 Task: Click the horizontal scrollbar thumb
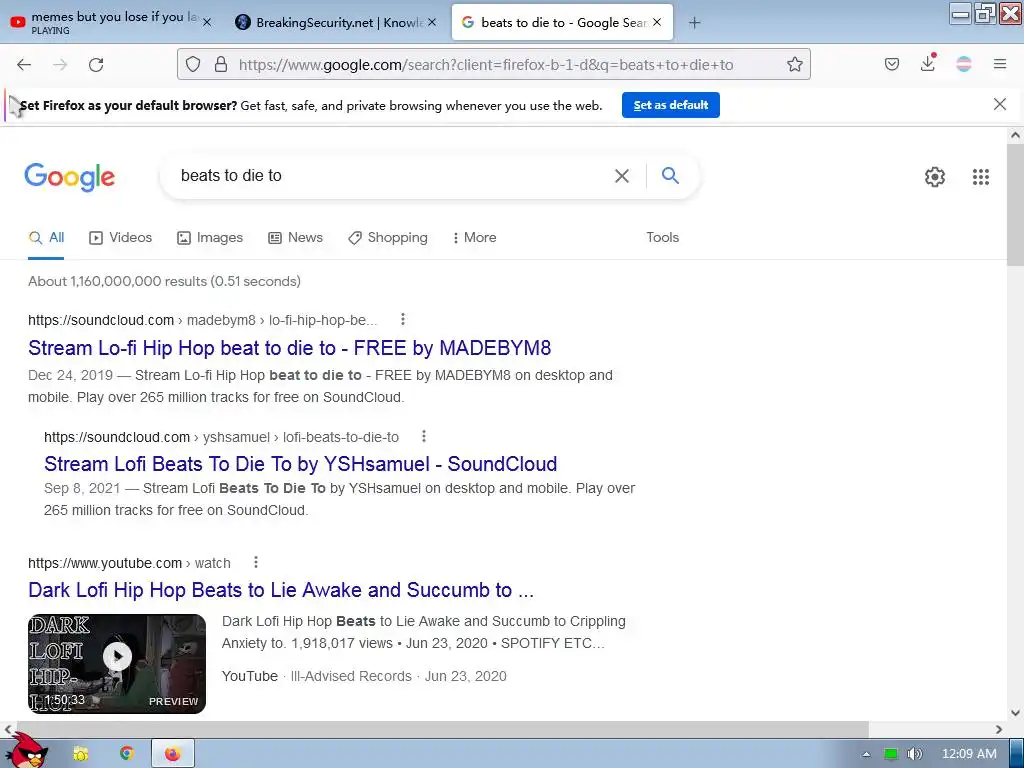pyautogui.click(x=442, y=729)
